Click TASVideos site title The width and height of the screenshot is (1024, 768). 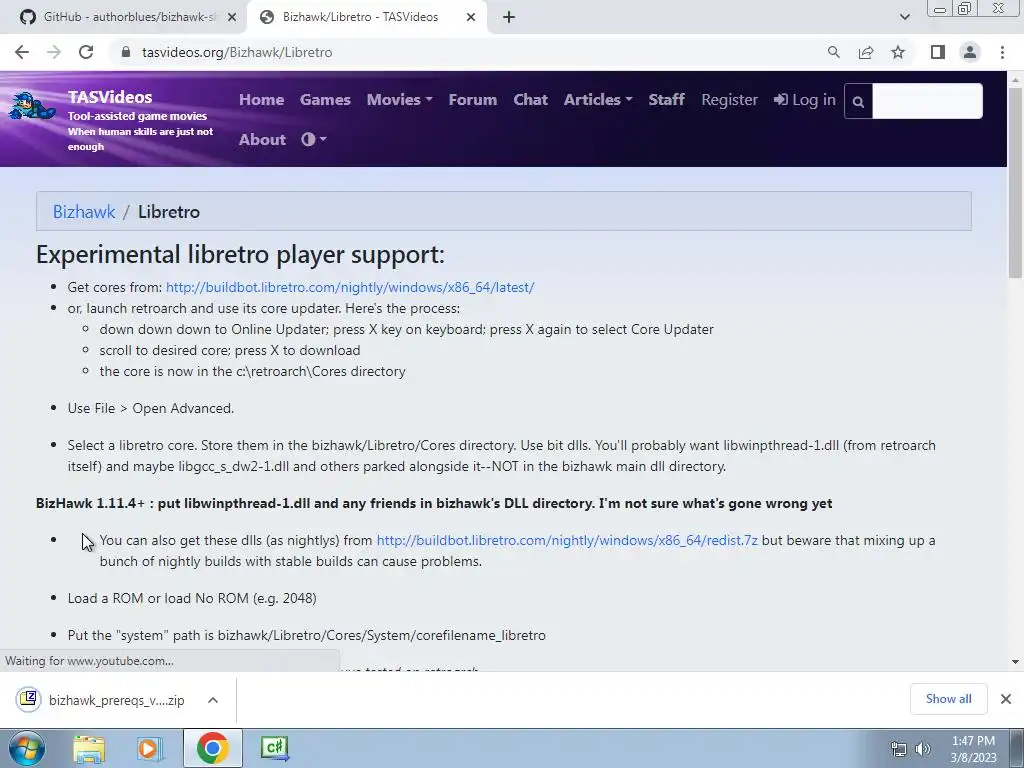coord(110,97)
